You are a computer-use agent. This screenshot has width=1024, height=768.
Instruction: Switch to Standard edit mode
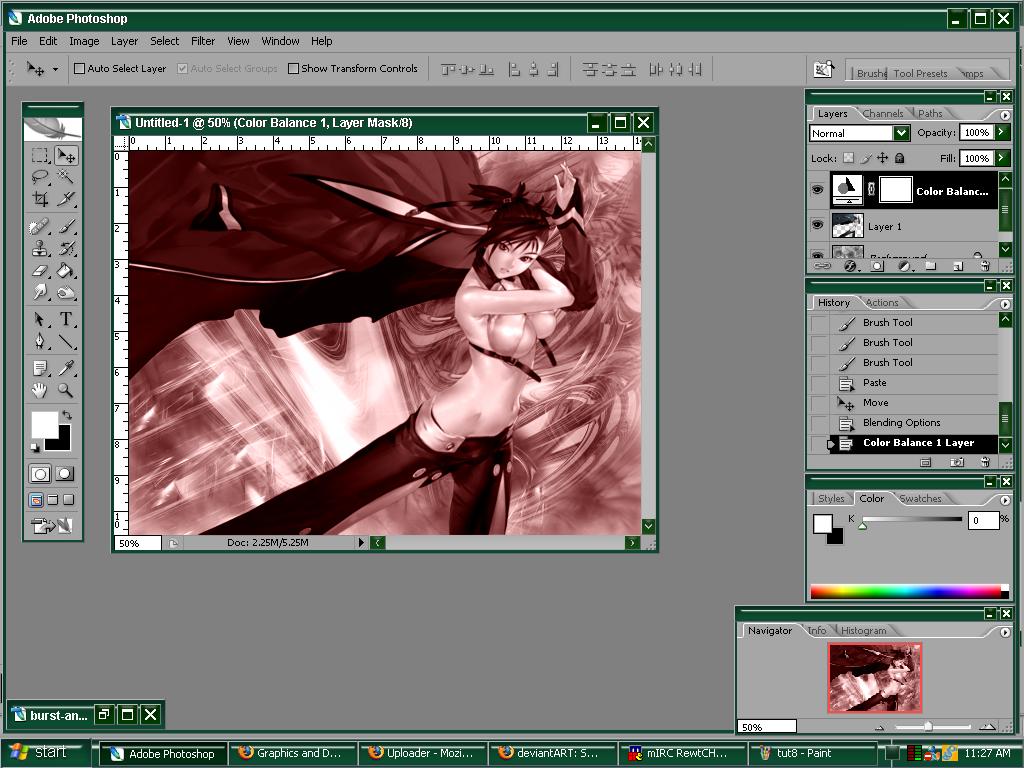[x=40, y=474]
